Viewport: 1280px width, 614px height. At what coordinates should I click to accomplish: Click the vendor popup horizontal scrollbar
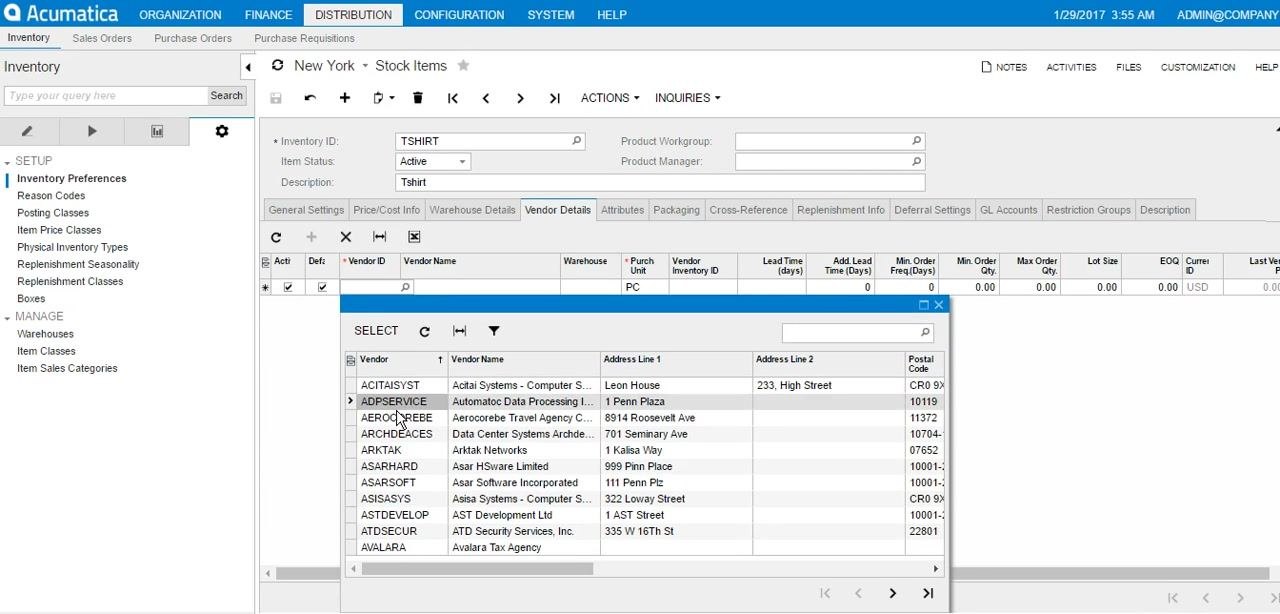click(477, 569)
